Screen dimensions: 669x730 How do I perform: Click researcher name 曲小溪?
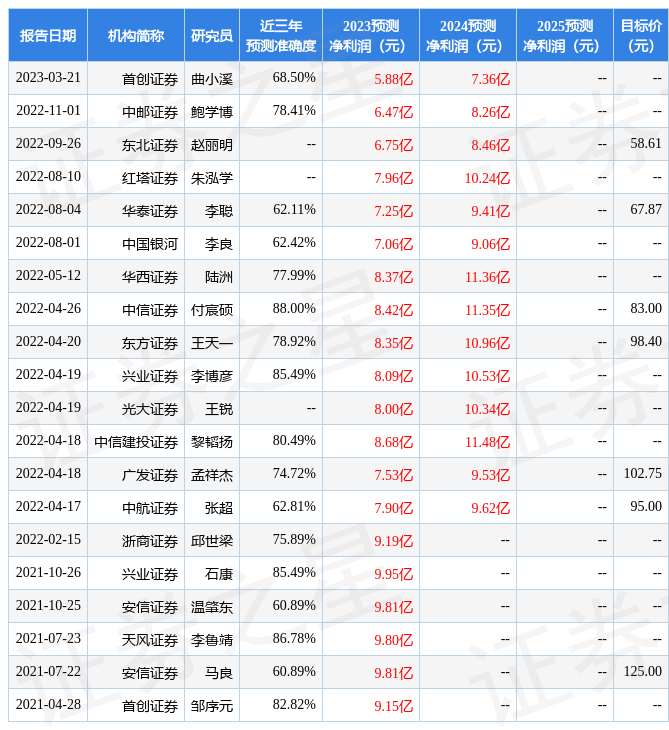212,79
